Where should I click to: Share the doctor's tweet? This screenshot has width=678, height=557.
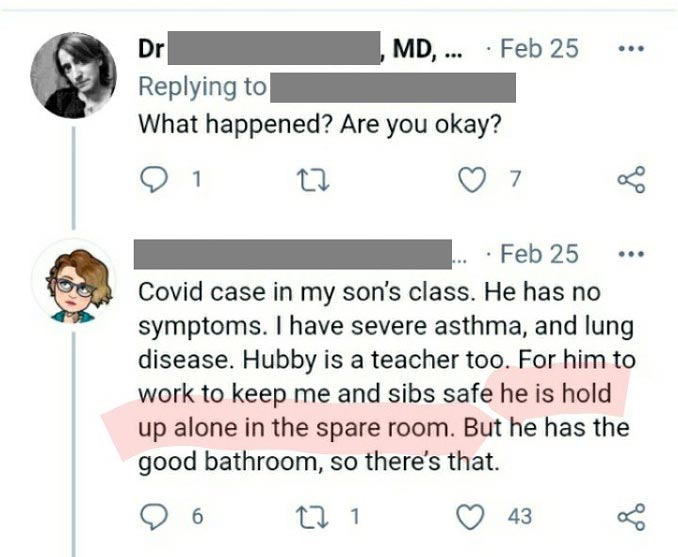[x=630, y=180]
